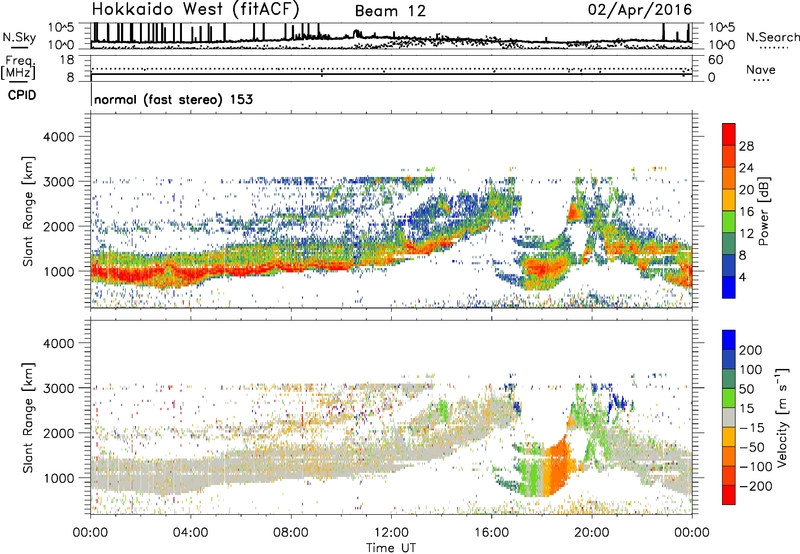
Task: Pick gray segment of velocity colorbar
Action: click(729, 418)
